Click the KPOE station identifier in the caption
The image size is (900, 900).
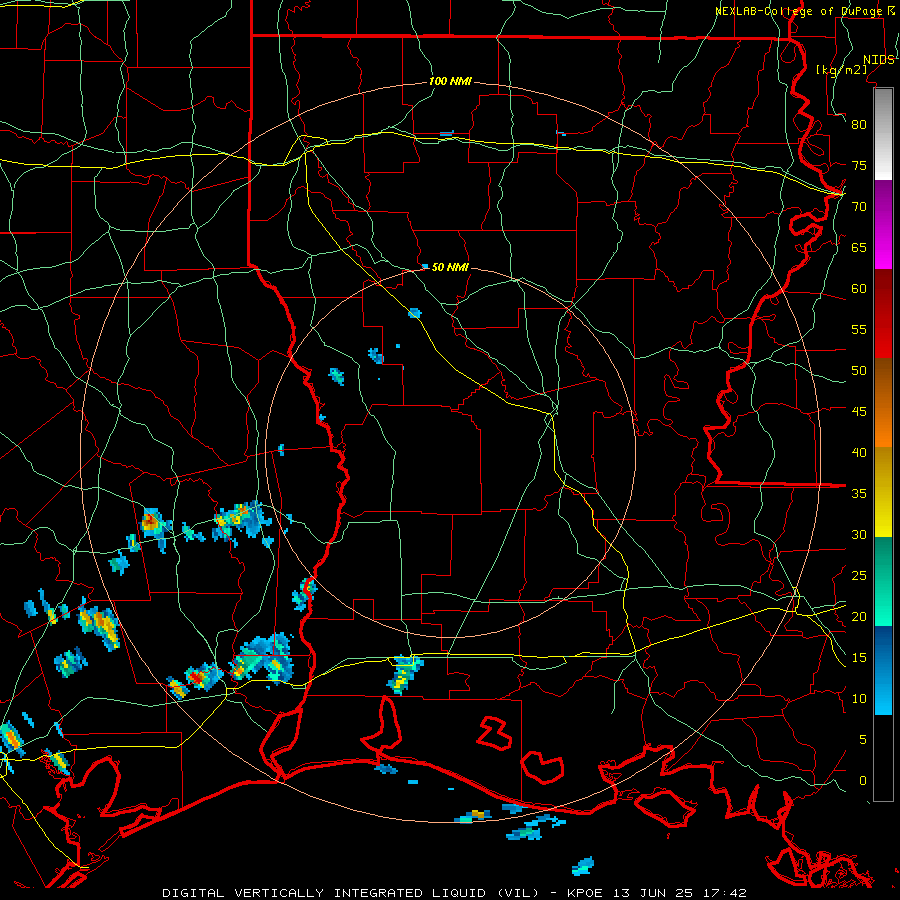click(587, 893)
